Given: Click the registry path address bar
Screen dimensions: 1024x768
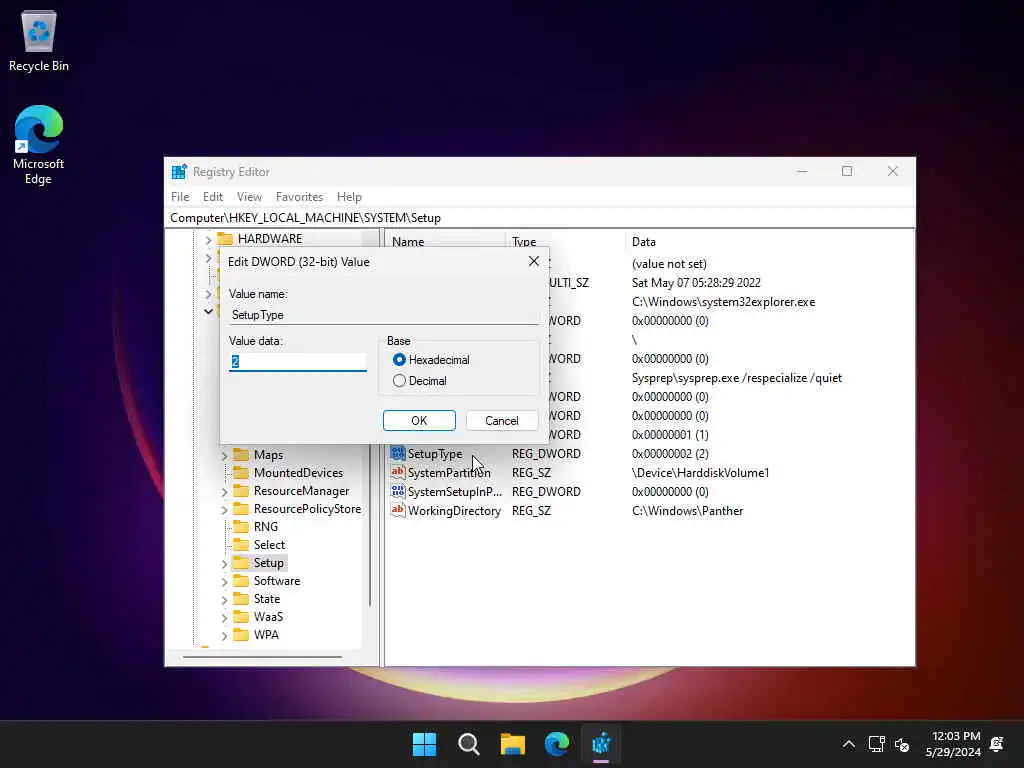Looking at the screenshot, I should (x=539, y=217).
